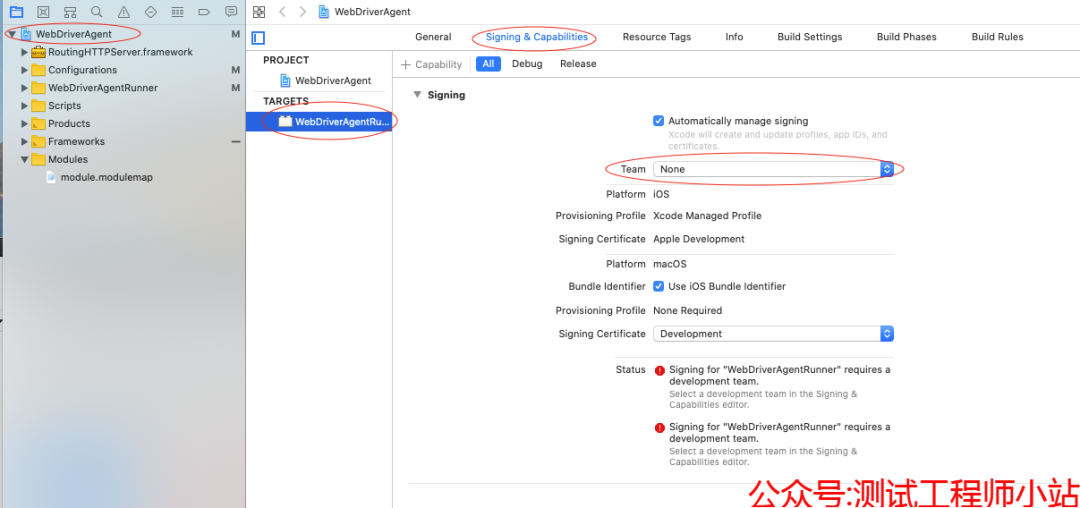
Task: Go forward with the right arrow
Action: (302, 12)
